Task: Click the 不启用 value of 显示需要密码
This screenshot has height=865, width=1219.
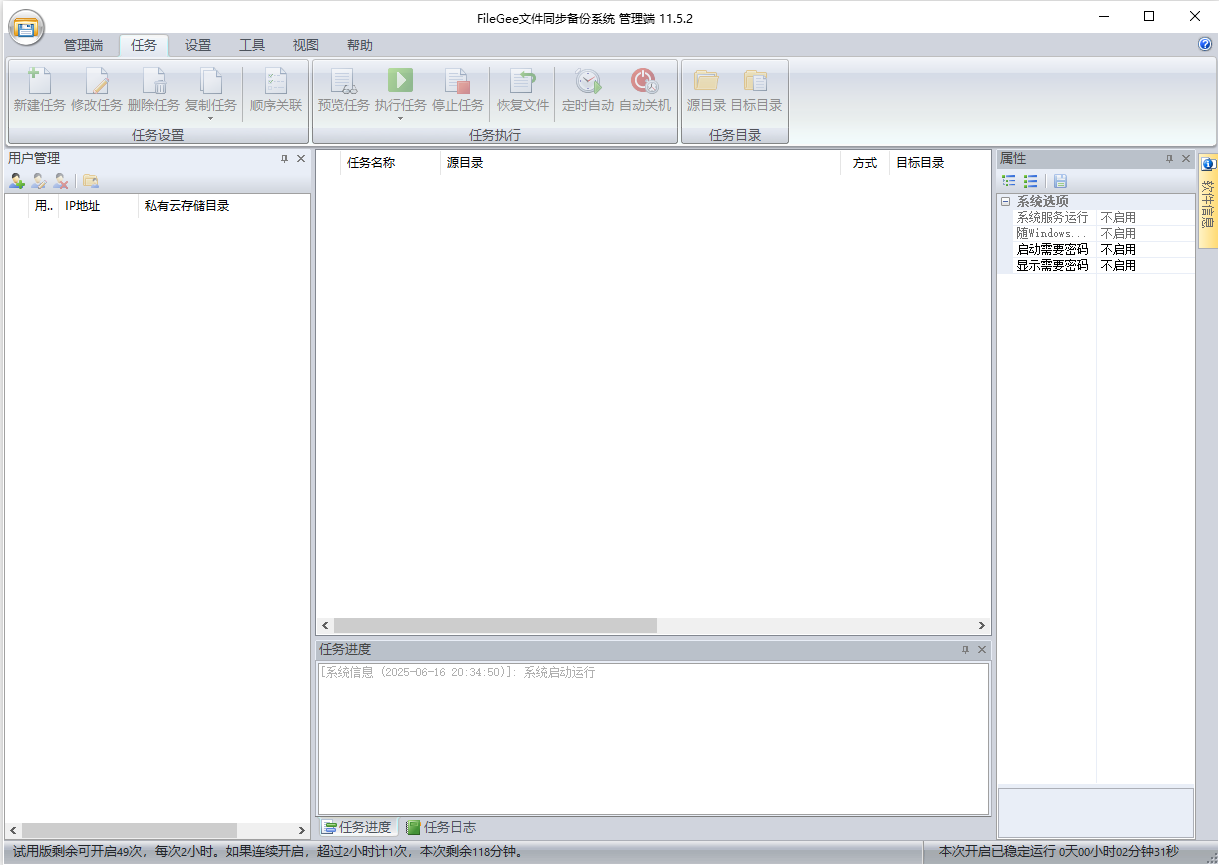Action: coord(1118,265)
